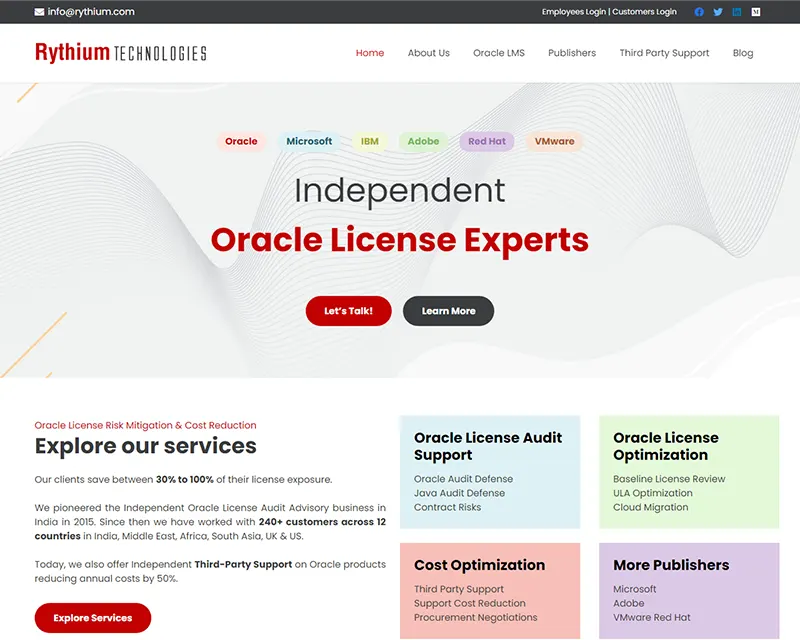Open the Support Cost Reduction link
Screen dimensions: 800x640
(x=469, y=603)
